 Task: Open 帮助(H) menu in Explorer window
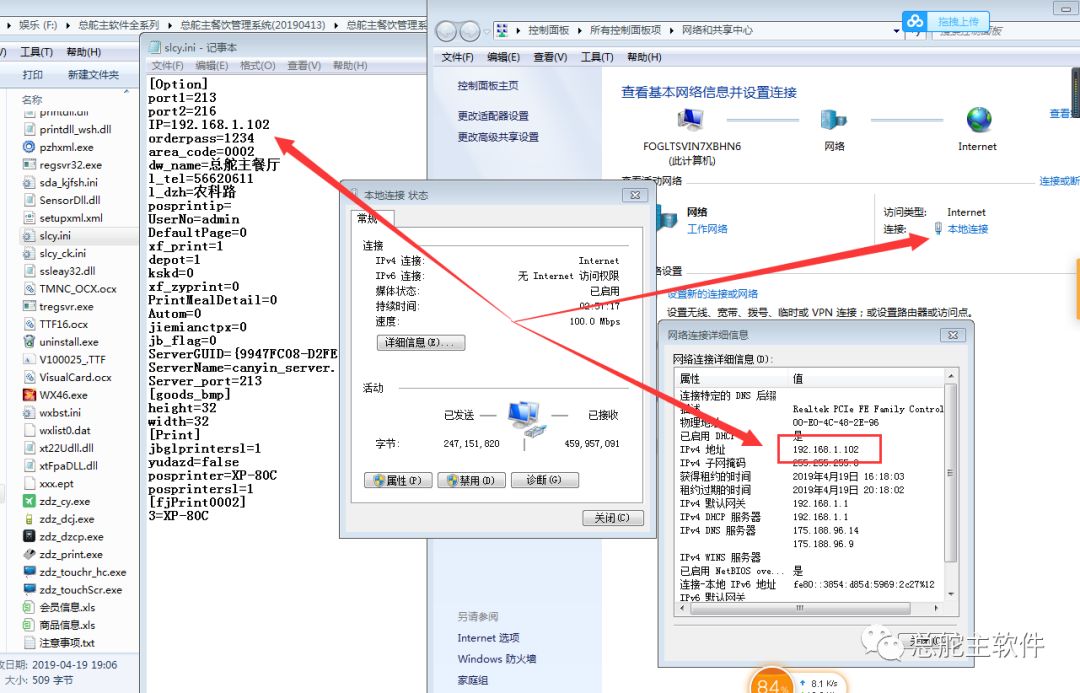(x=83, y=52)
